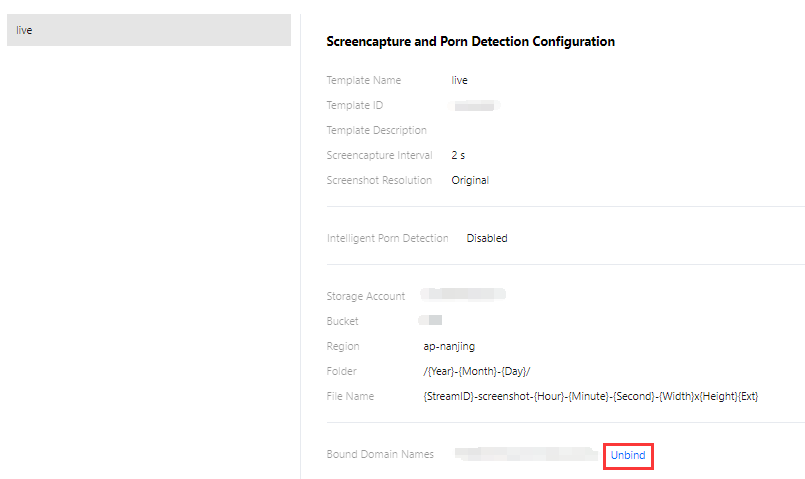The width and height of the screenshot is (805, 479).
Task: Click the Unbind link
Action: pos(628,455)
